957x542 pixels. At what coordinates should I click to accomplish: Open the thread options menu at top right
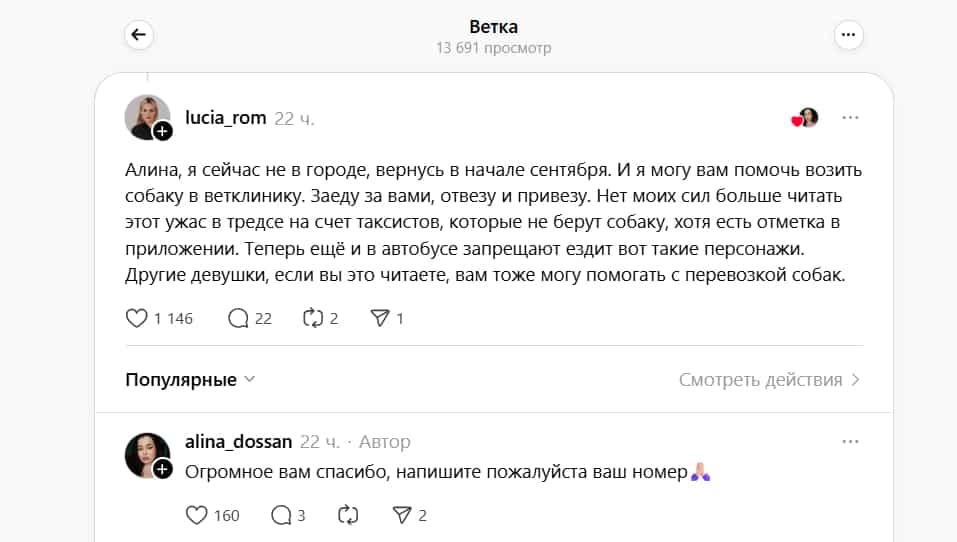coord(848,35)
